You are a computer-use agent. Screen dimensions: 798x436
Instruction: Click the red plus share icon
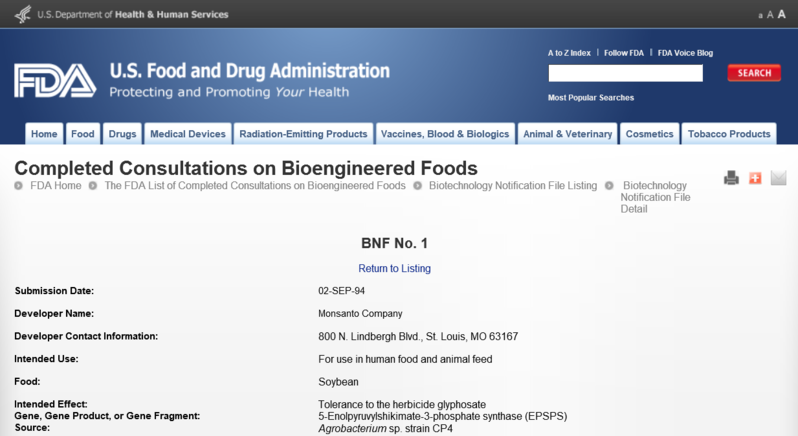pyautogui.click(x=755, y=178)
